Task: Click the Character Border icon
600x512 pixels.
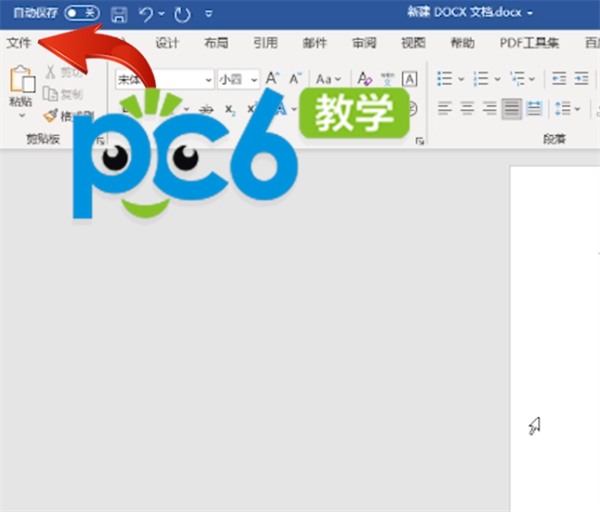Action: pos(409,79)
